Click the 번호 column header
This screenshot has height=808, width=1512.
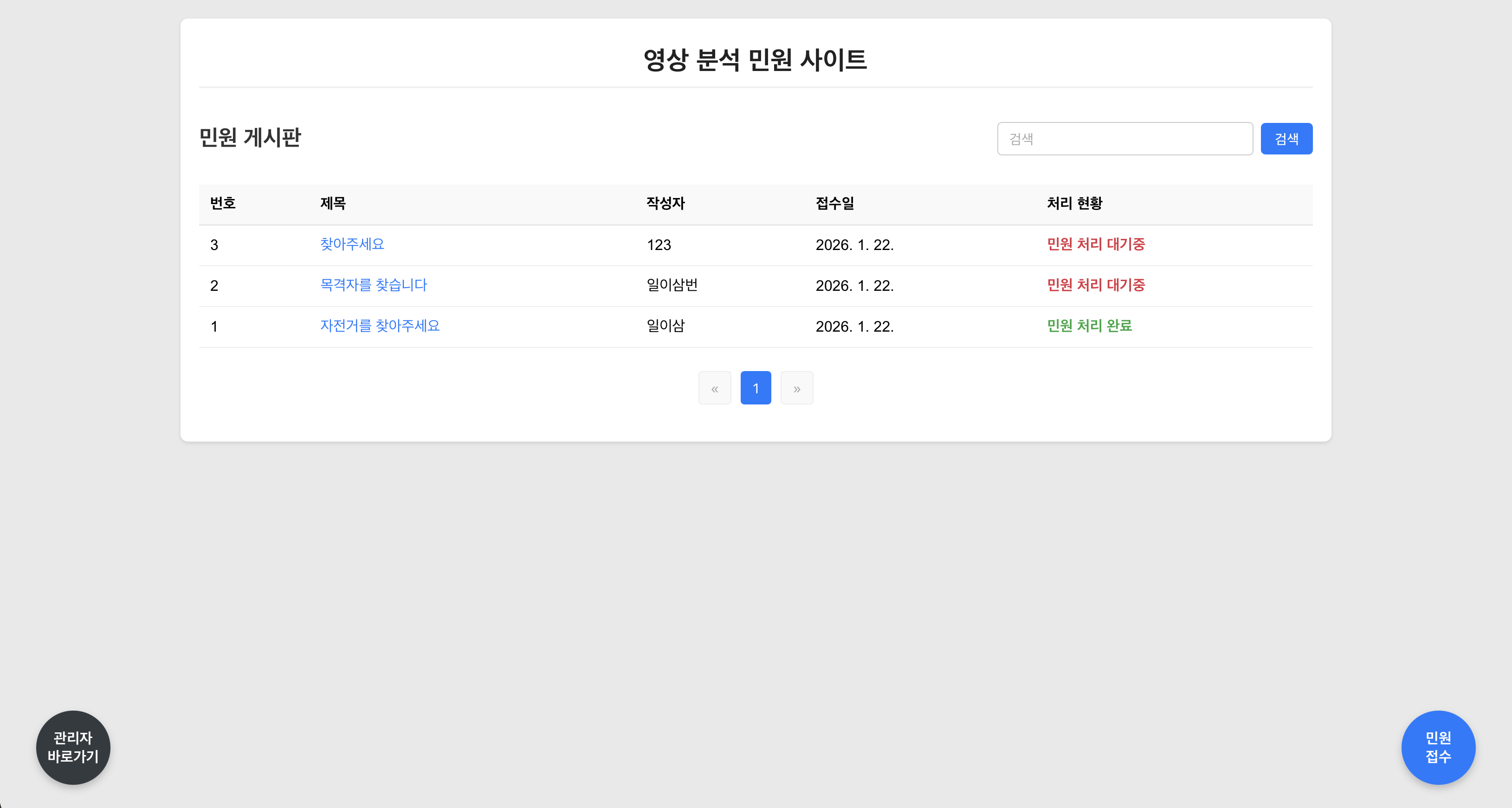coord(222,204)
